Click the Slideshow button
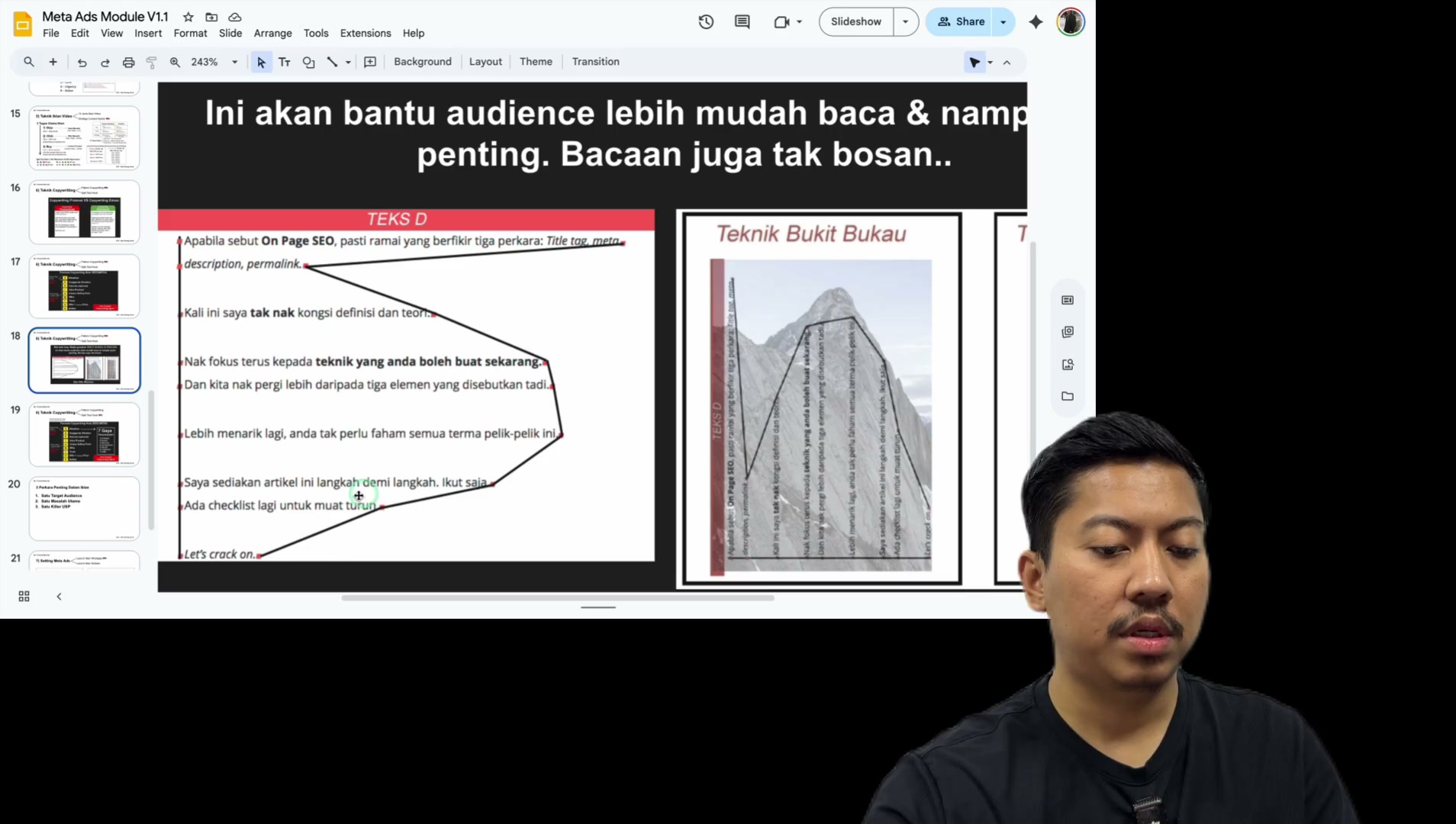 856,21
